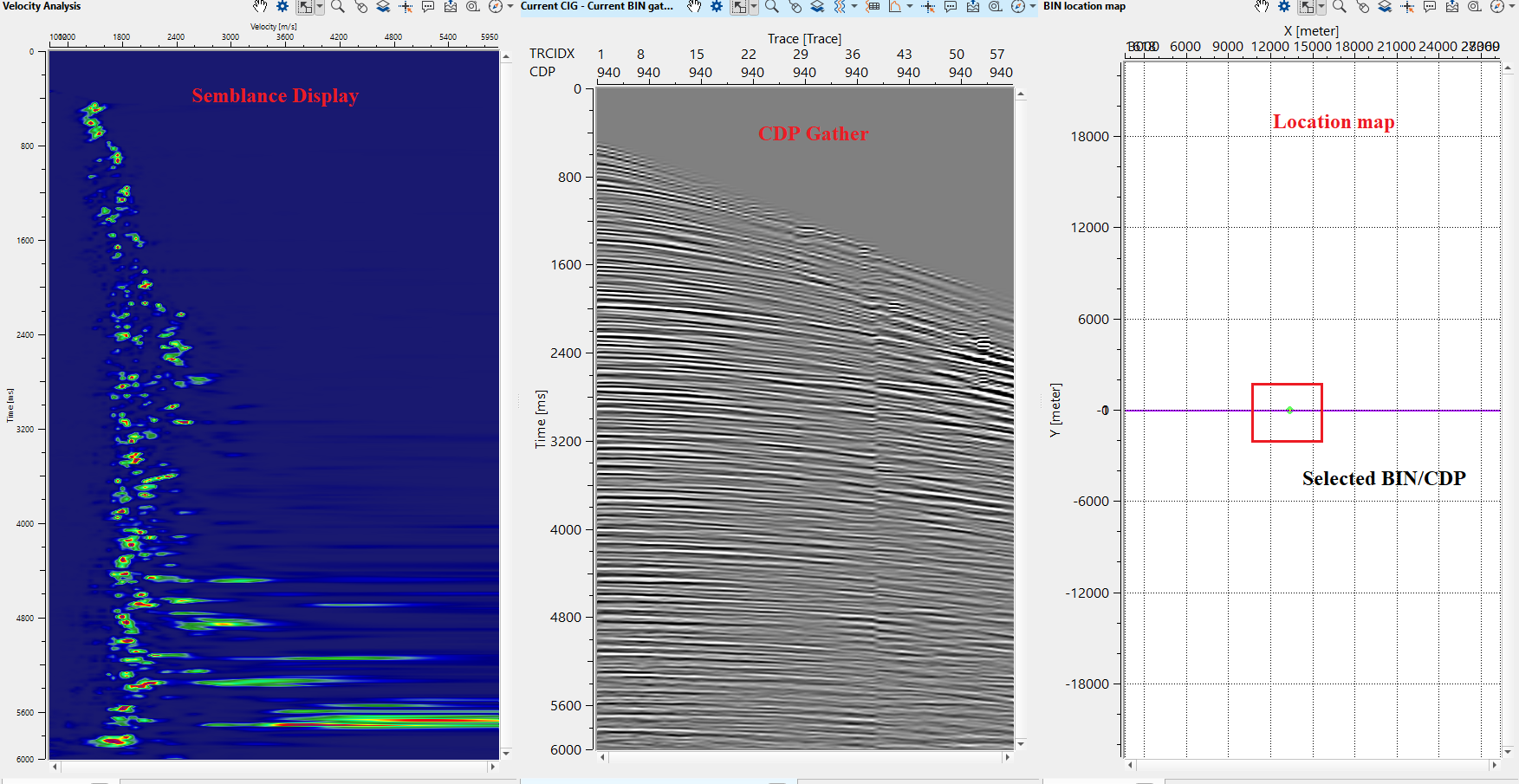The image size is (1519, 784).
Task: Select the pan hand tool in Velocity Analysis
Action: (x=260, y=7)
